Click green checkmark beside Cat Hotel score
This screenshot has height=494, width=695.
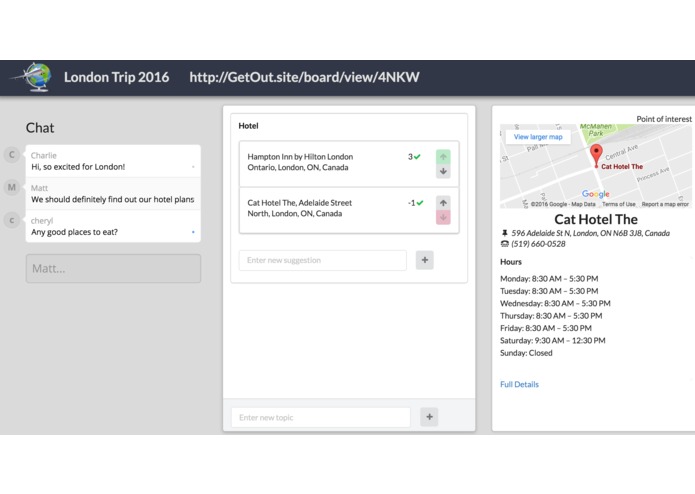pyautogui.click(x=420, y=203)
